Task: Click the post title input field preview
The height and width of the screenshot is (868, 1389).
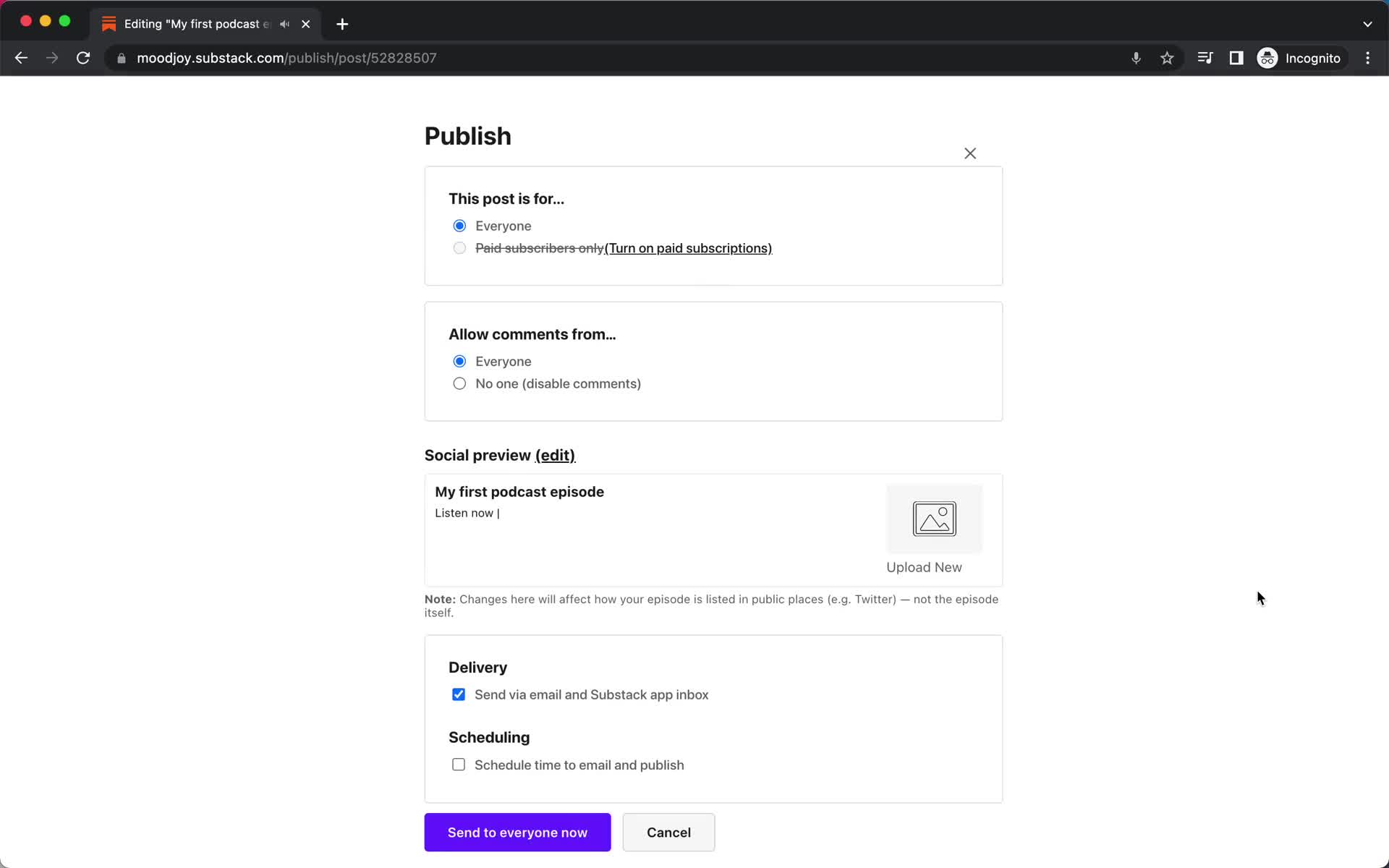Action: [x=520, y=491]
